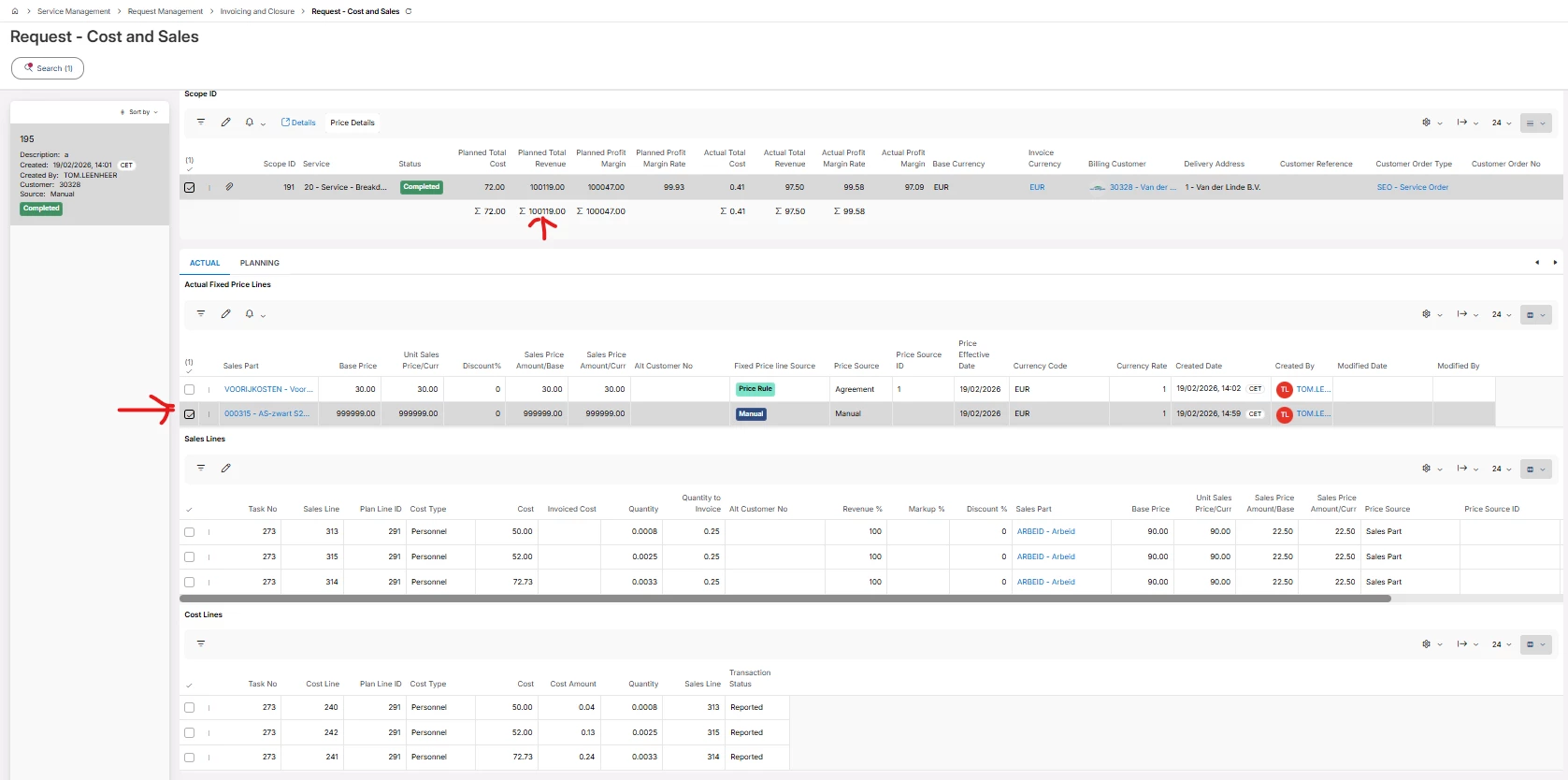
Task: Open the Sort by dropdown
Action: click(x=139, y=112)
